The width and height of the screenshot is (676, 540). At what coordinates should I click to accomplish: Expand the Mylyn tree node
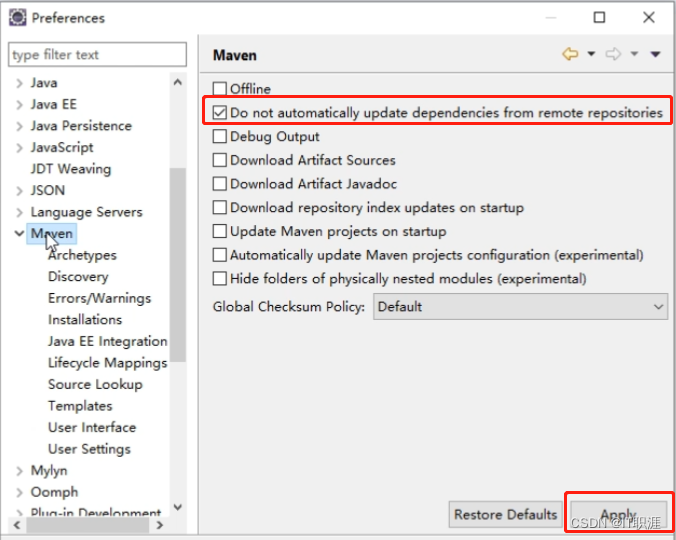pos(19,471)
